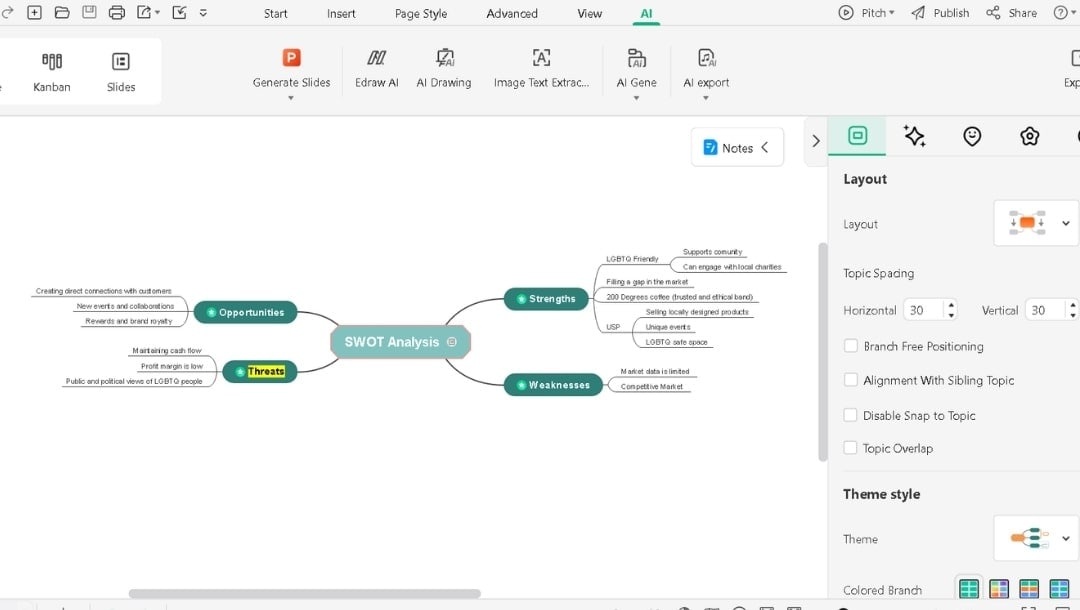Select the SWOT Analysis central topic
The width and height of the screenshot is (1080, 610).
[x=400, y=341]
